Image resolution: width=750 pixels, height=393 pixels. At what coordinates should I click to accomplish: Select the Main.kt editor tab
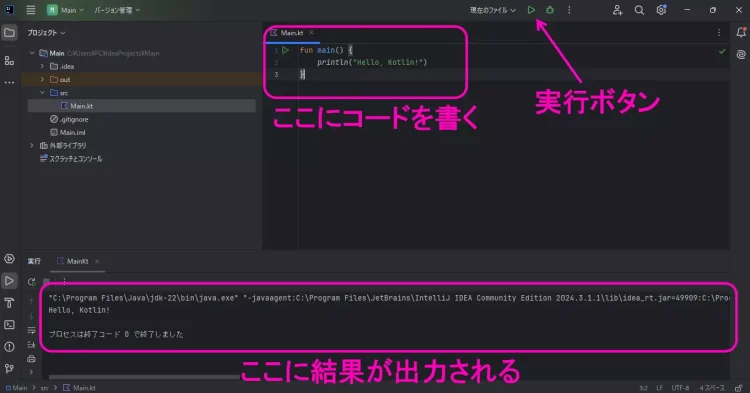click(292, 33)
